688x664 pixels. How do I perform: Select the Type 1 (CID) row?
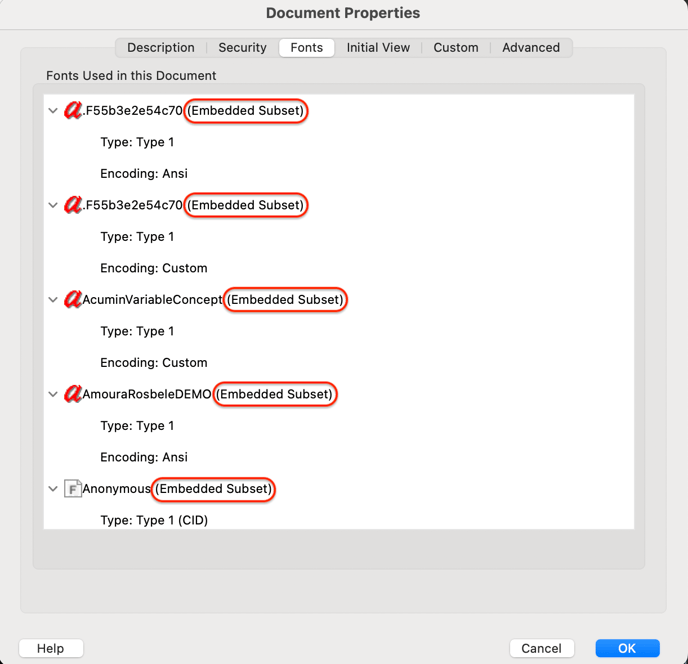pos(154,520)
